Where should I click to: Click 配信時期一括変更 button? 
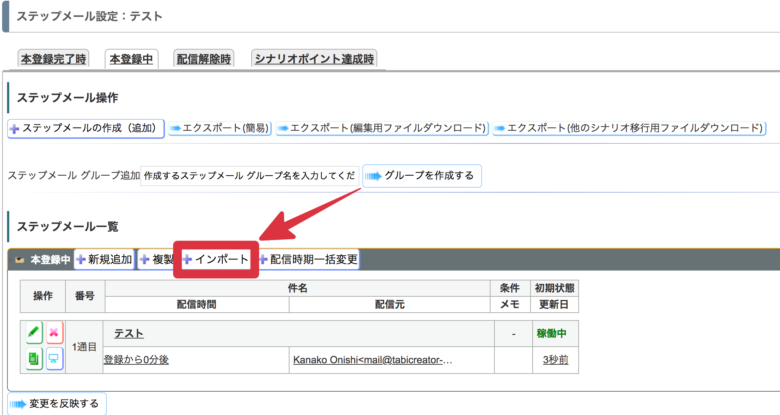pos(308,259)
